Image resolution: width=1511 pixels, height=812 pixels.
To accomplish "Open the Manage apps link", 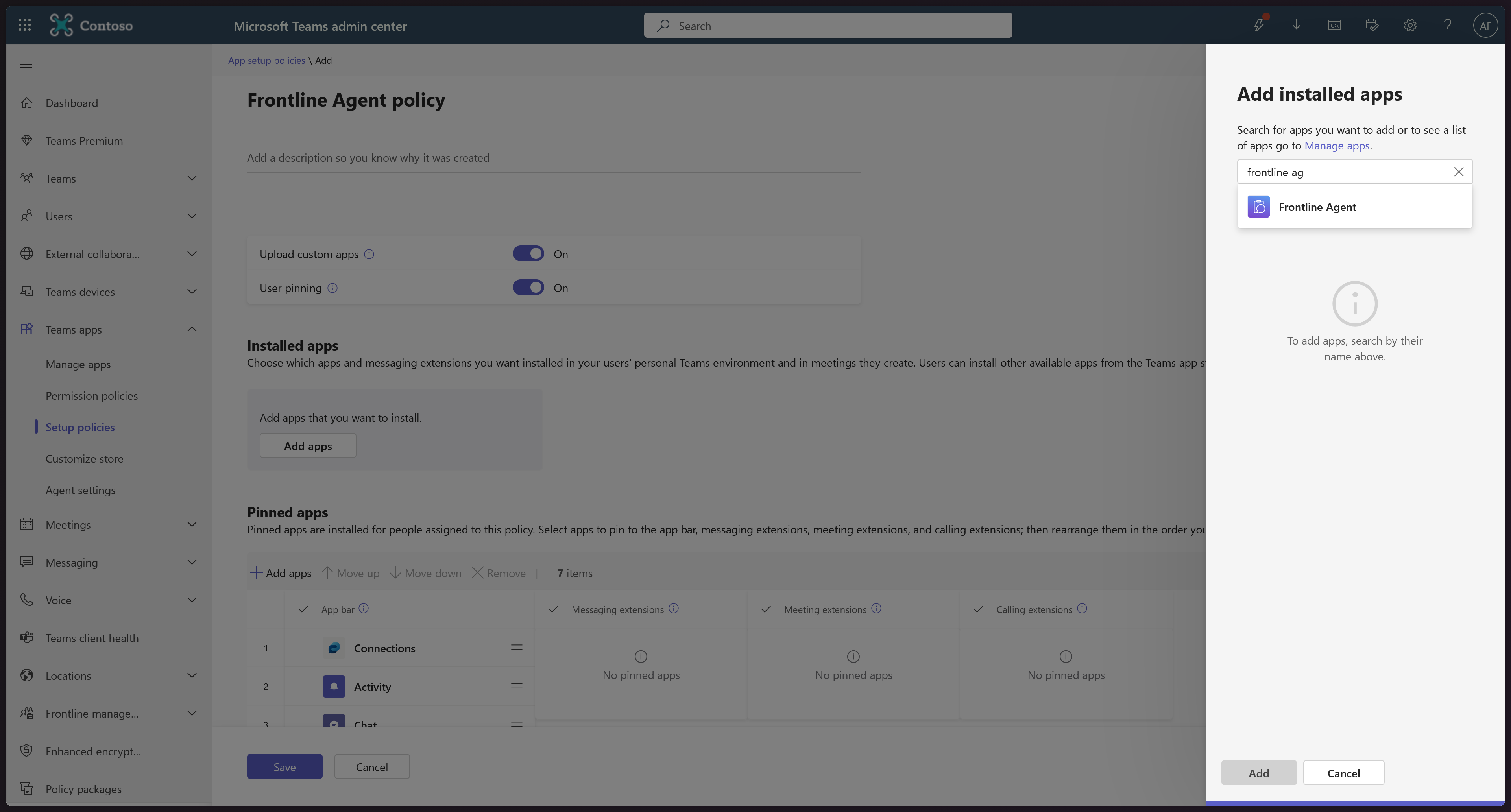I will (1336, 146).
